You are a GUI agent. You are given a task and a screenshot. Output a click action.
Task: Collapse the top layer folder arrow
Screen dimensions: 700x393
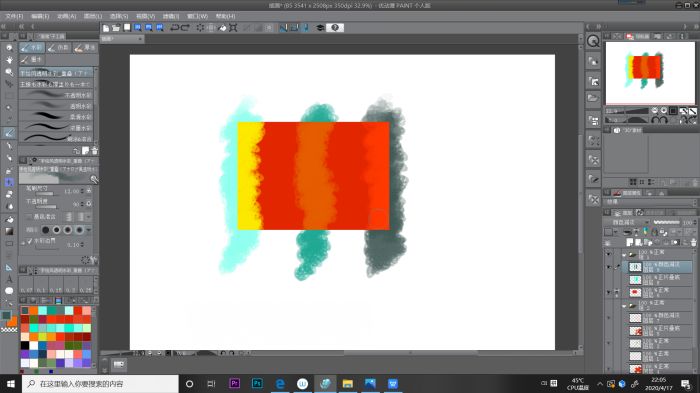tap(624, 255)
